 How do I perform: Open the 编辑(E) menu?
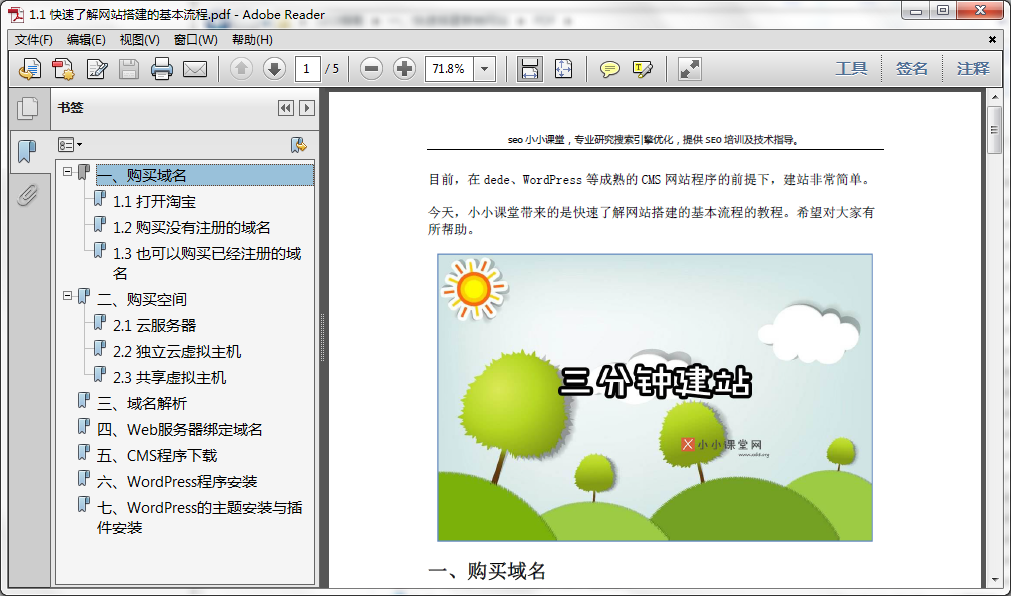(x=86, y=40)
